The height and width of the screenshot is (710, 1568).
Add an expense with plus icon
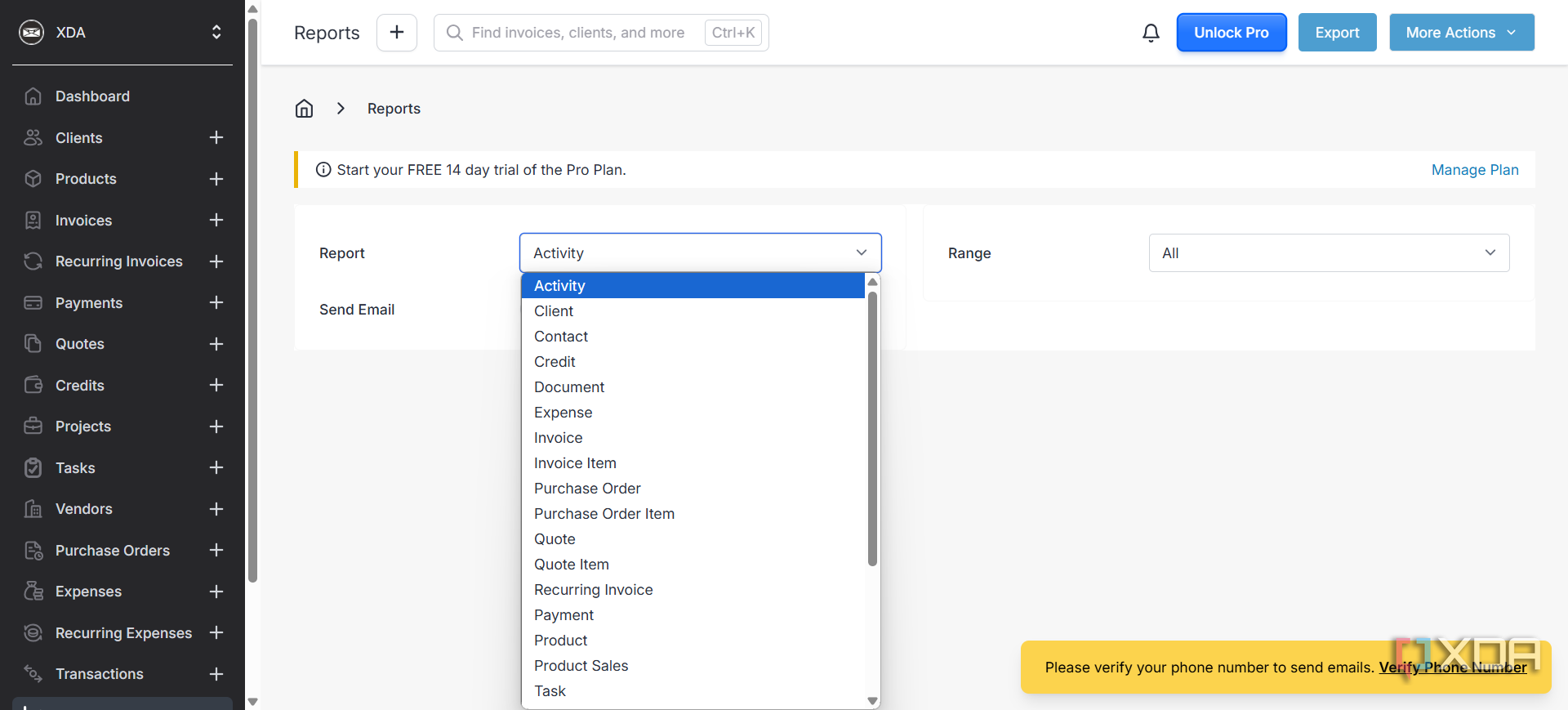click(x=216, y=592)
